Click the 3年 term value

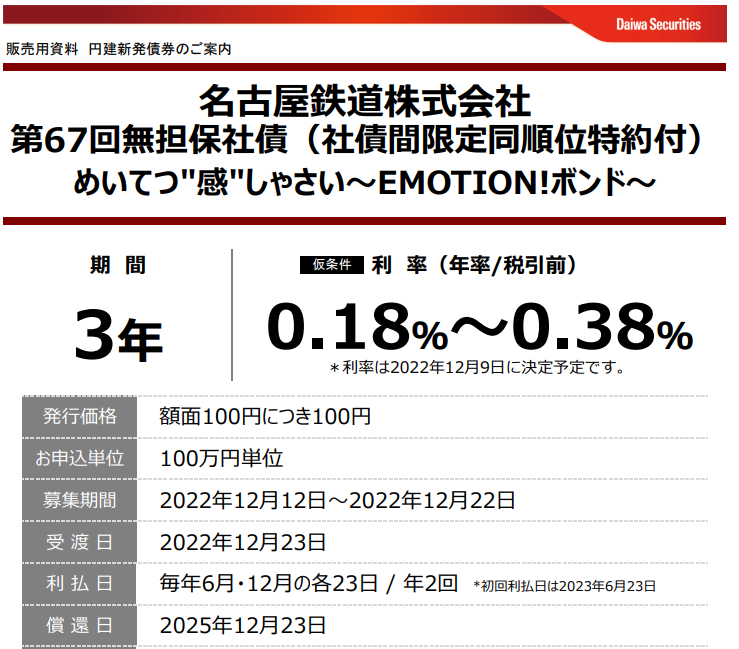coord(118,336)
